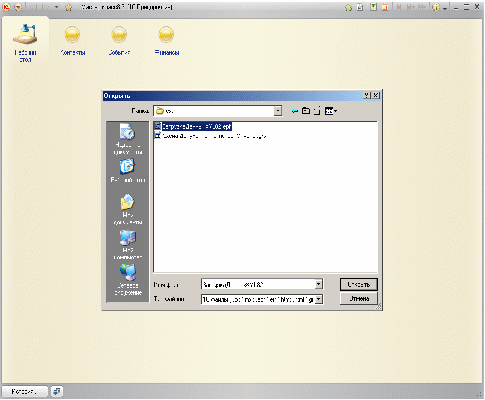Click the Open button in dialog
The width and height of the screenshot is (485, 400).
pos(359,285)
